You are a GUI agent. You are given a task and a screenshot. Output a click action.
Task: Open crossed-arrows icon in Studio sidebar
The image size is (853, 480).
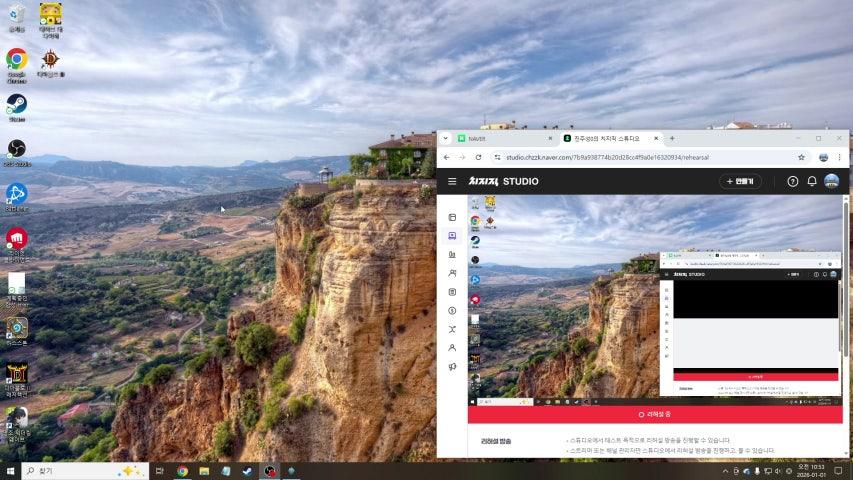tap(452, 329)
